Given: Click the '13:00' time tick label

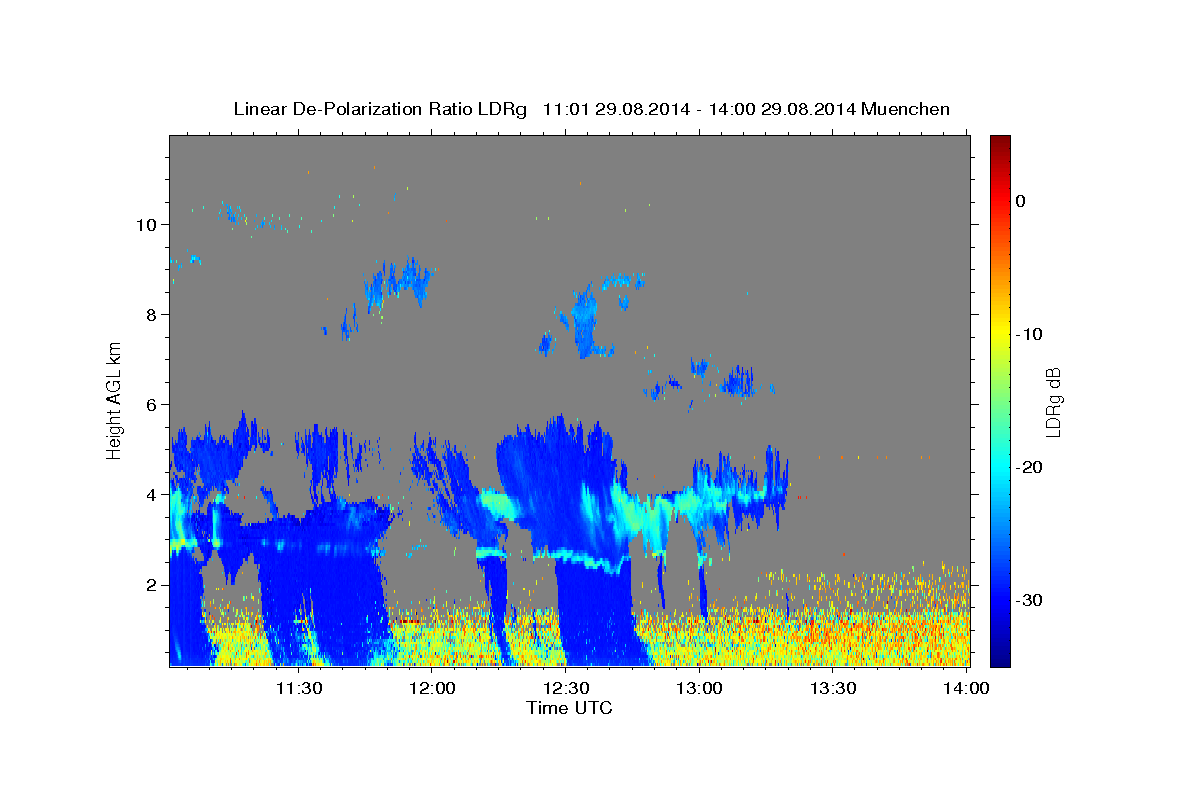Looking at the screenshot, I should pos(700,688).
